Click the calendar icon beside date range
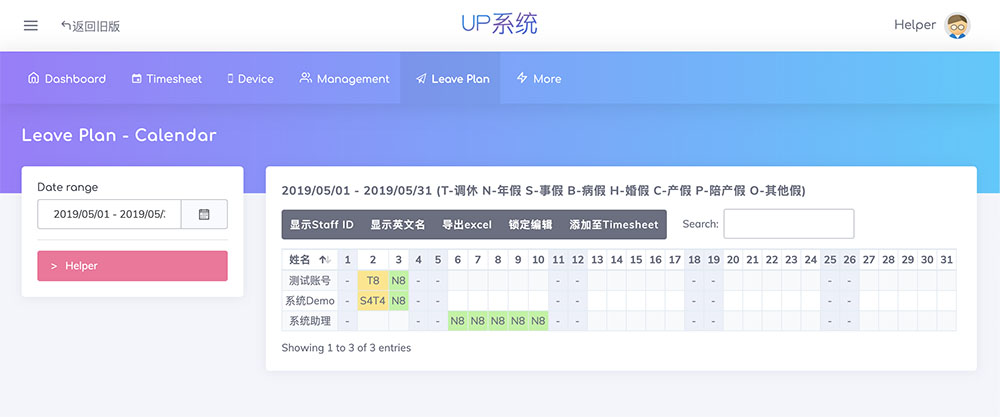Viewport: 1000px width, 417px height. pyautogui.click(x=204, y=214)
